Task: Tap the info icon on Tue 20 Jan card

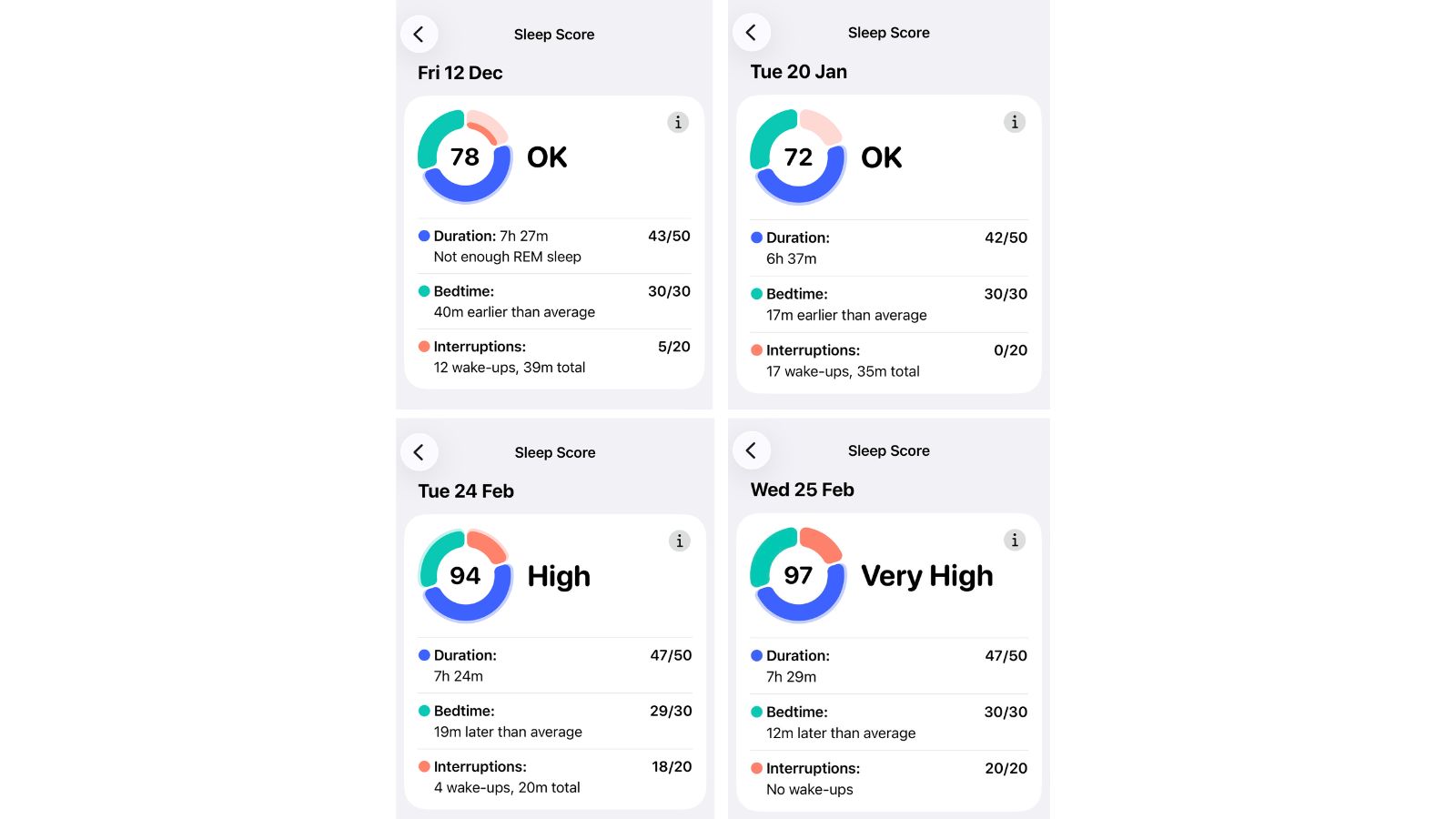Action: coord(1015,121)
